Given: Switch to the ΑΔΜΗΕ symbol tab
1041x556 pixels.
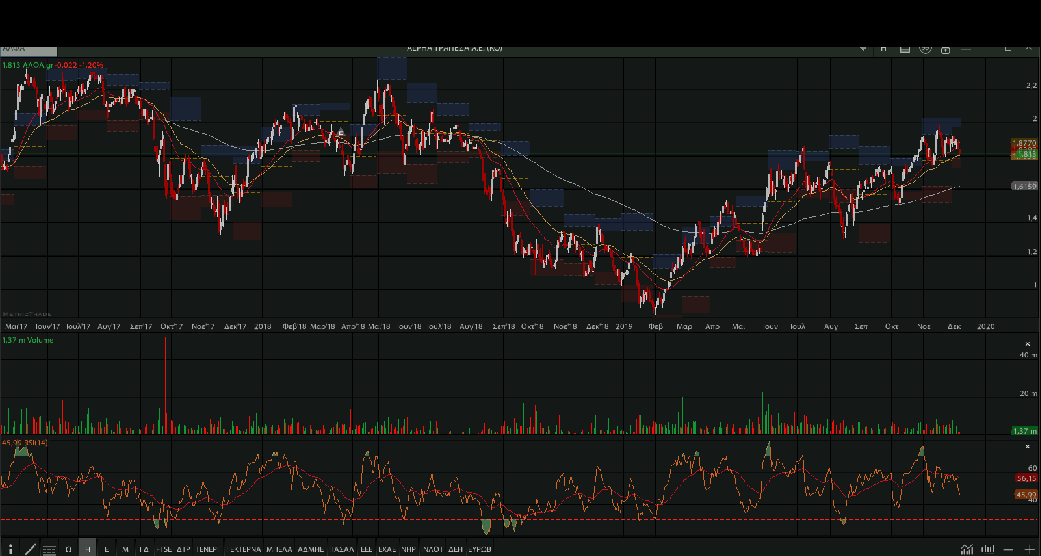Looking at the screenshot, I should pos(311,549).
